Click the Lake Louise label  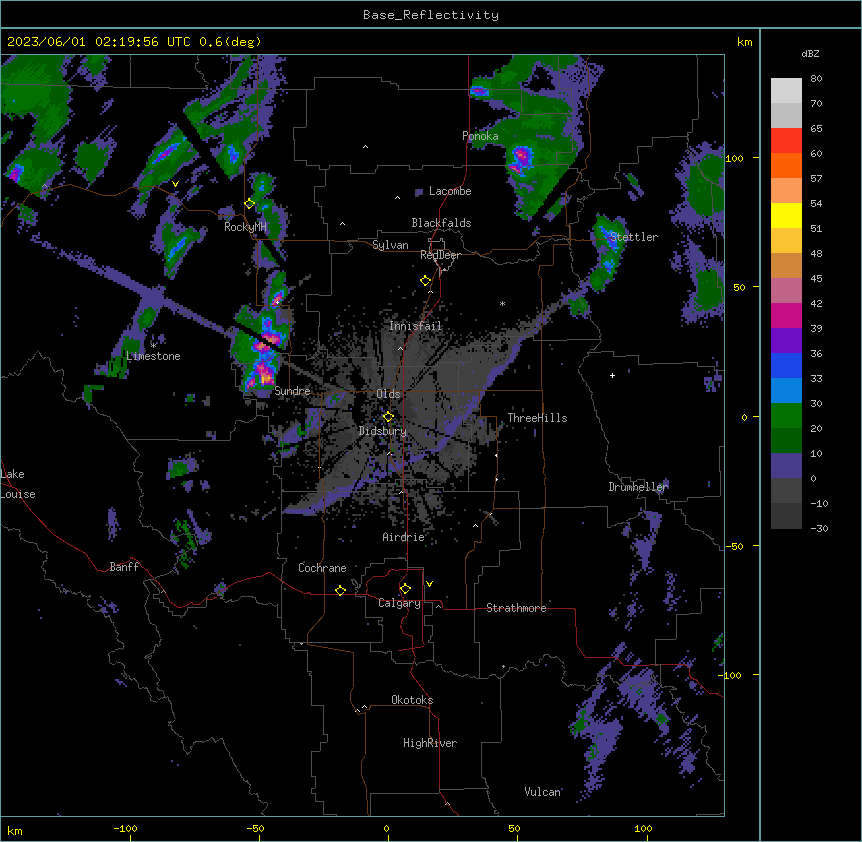(x=18, y=484)
